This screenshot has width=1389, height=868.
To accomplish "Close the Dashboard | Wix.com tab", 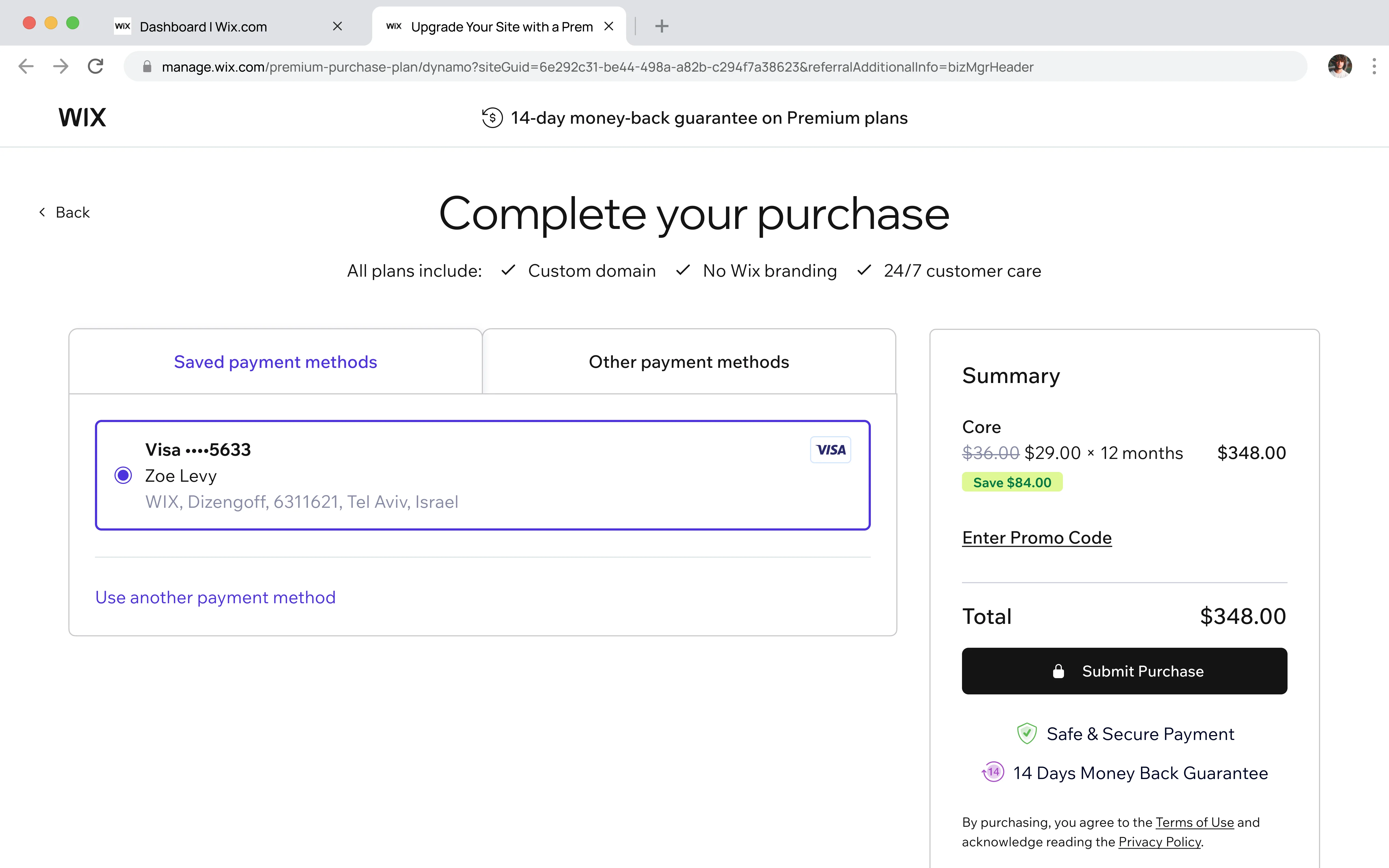I will (337, 26).
